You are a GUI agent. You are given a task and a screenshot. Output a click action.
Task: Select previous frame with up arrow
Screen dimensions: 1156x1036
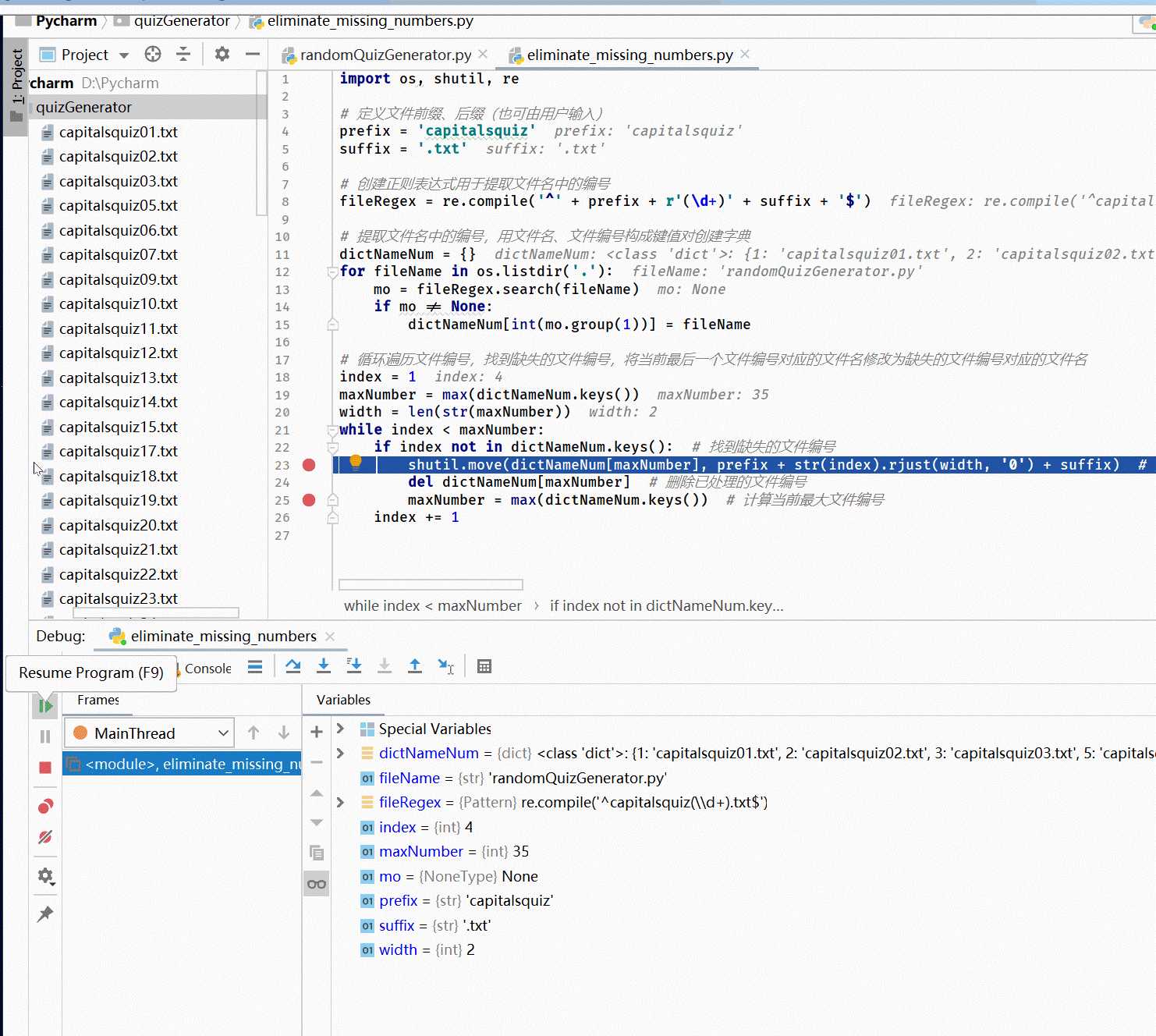click(254, 733)
